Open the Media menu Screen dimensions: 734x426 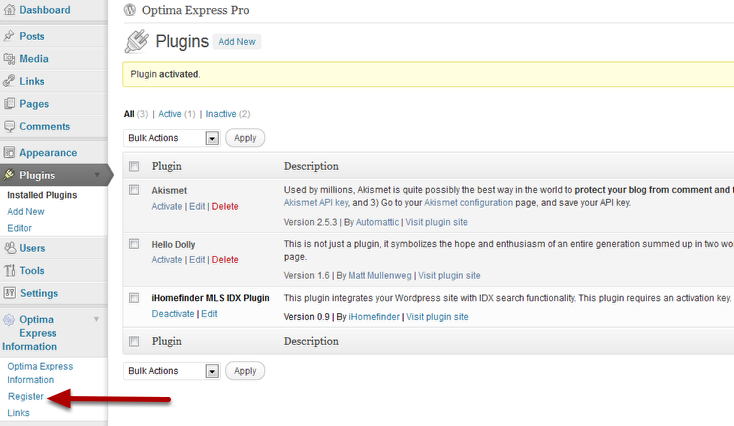click(34, 59)
